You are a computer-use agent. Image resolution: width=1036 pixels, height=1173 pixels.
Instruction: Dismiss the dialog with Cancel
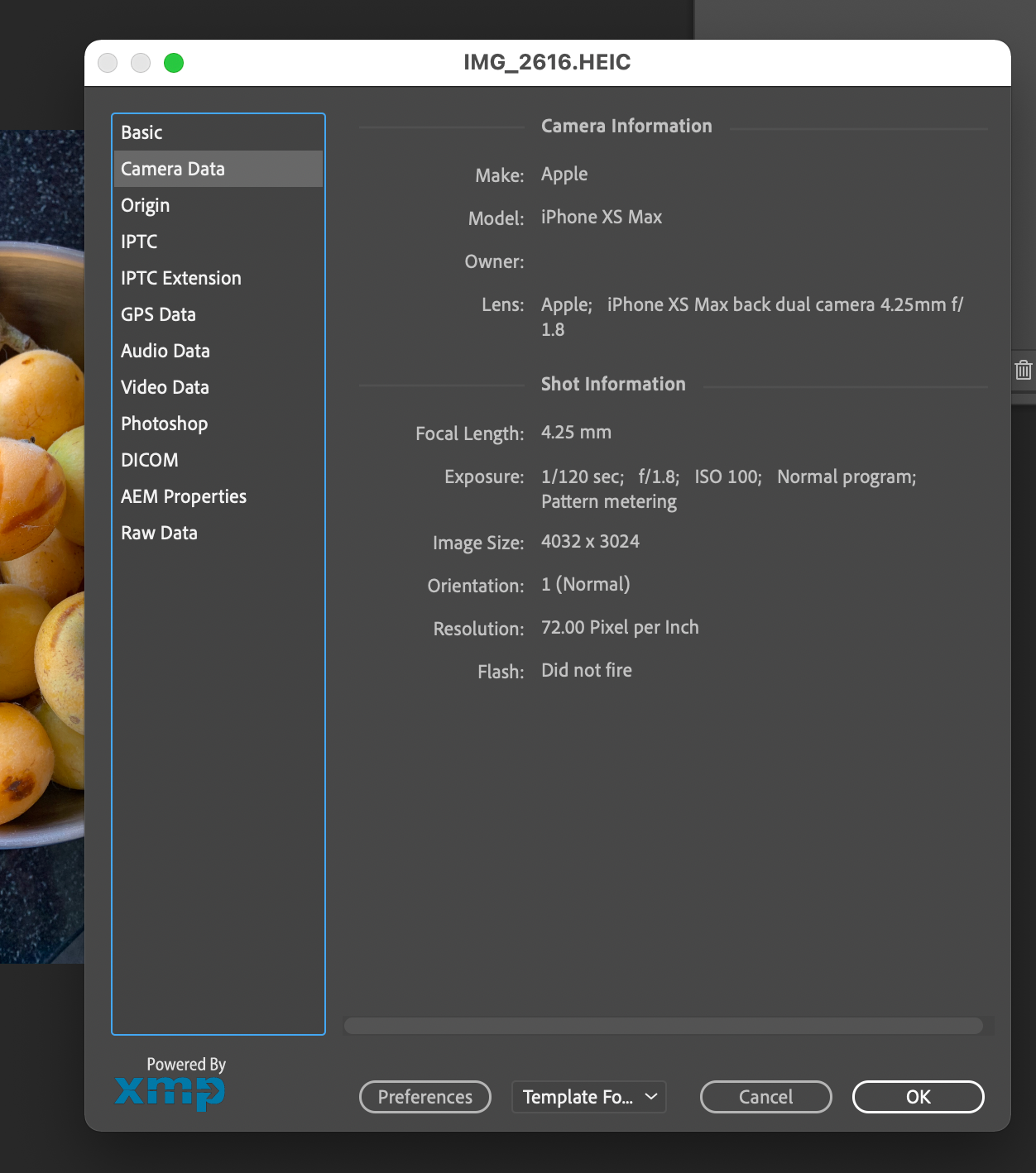point(765,1097)
